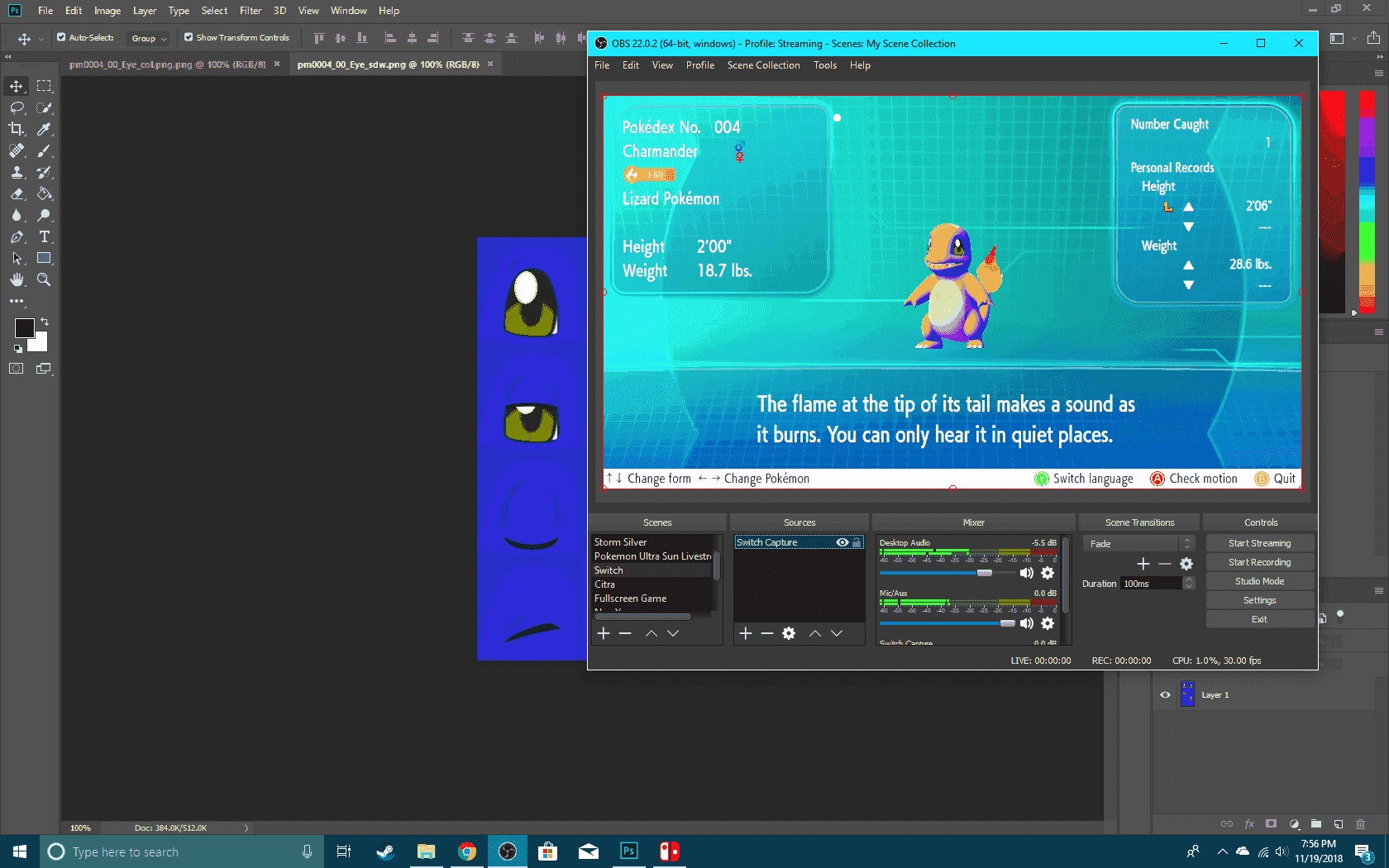Add a new source in OBS
Image resolution: width=1389 pixels, height=868 pixels.
tap(745, 633)
